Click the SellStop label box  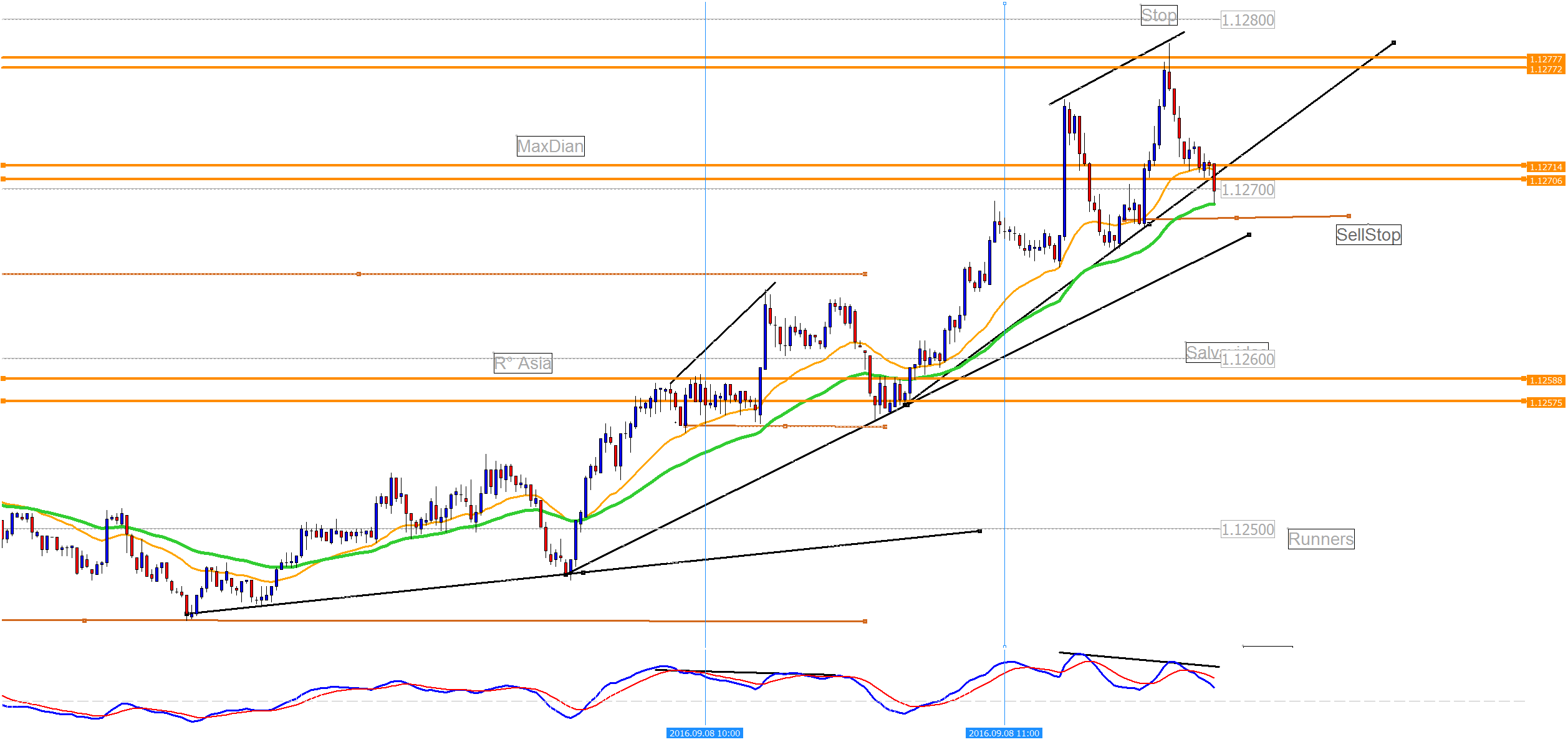pos(1368,235)
